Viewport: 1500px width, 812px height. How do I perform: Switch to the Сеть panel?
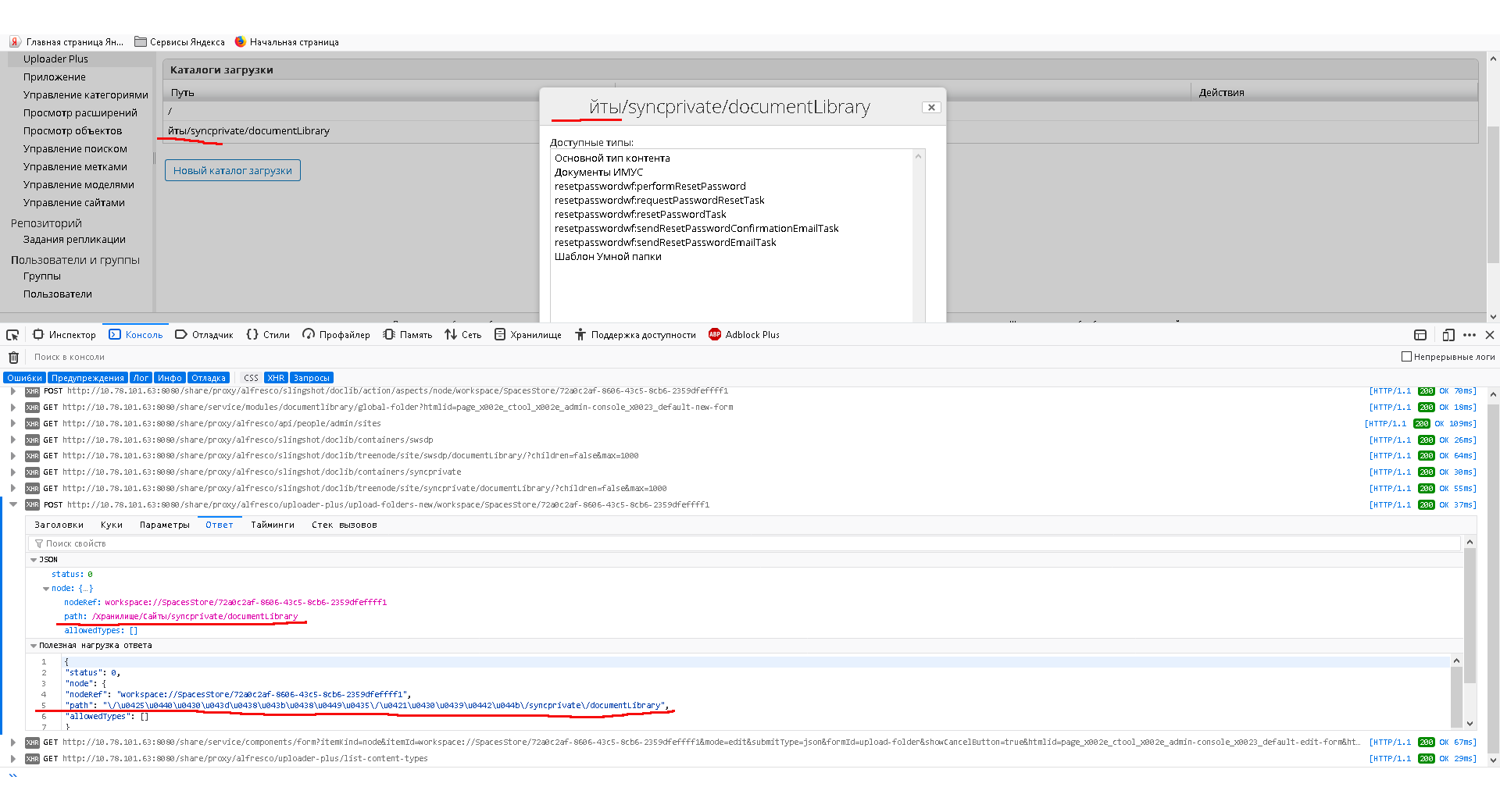(x=463, y=335)
